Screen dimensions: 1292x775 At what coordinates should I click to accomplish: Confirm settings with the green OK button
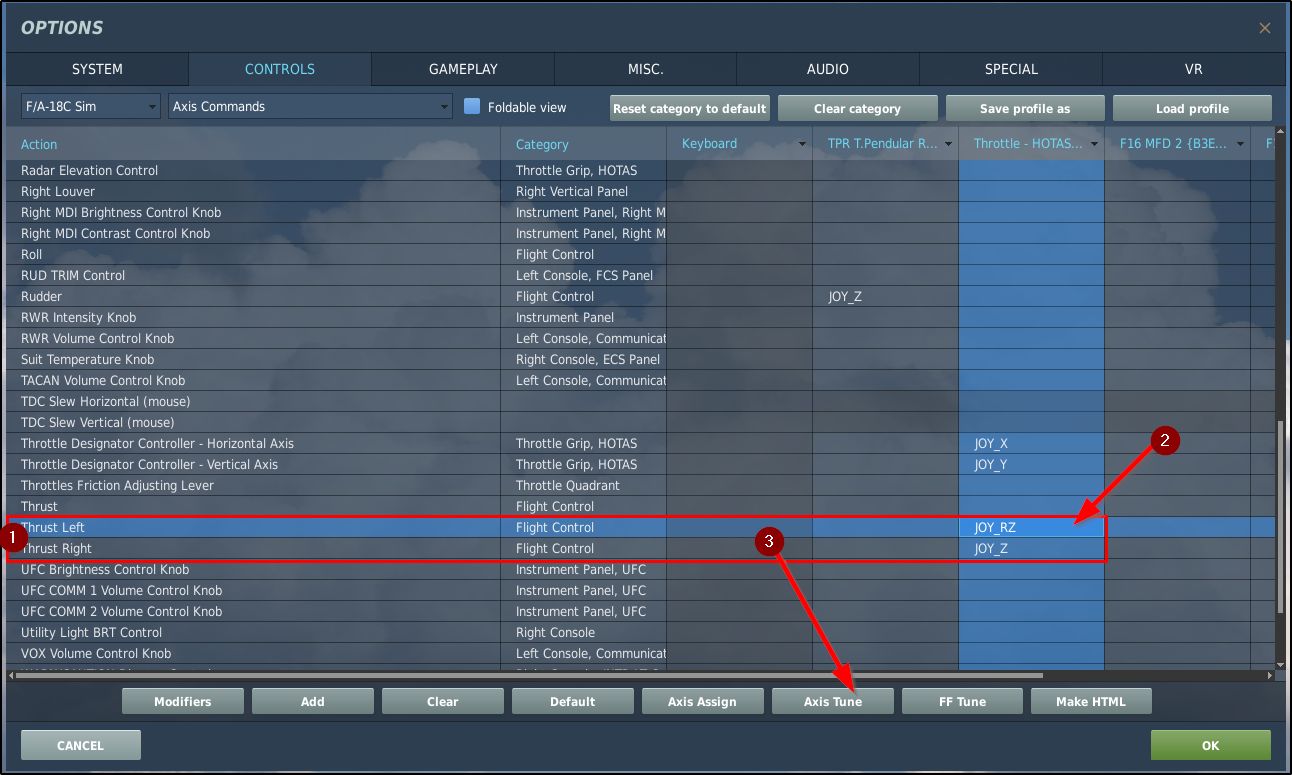point(1210,745)
